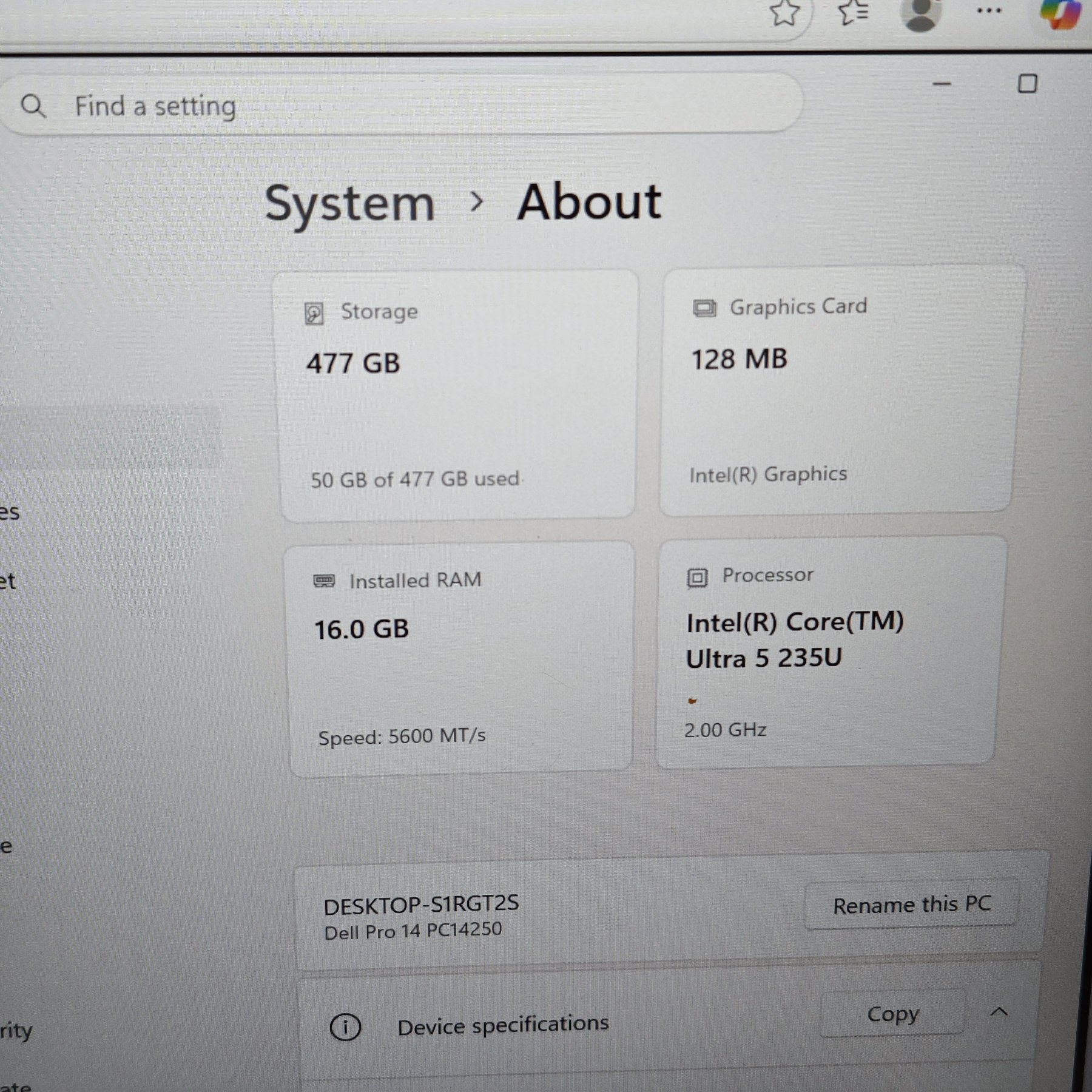Open the Storage card showing 477 GB

[457, 395]
